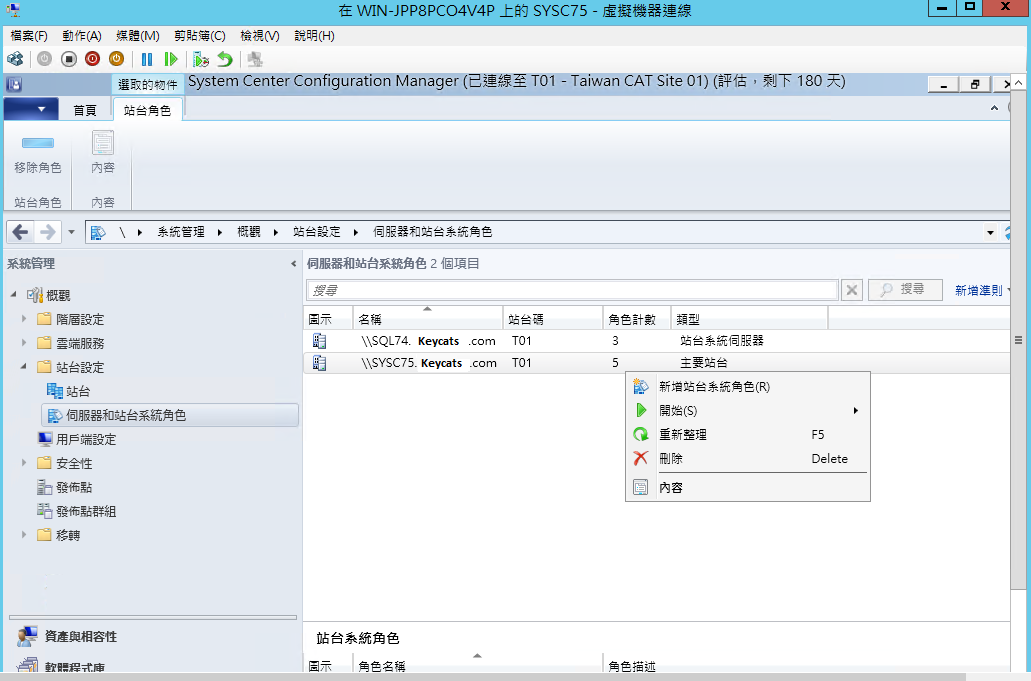Click the Enhanced session toolbar icon
This screenshot has width=1031, height=681.
coord(254,59)
